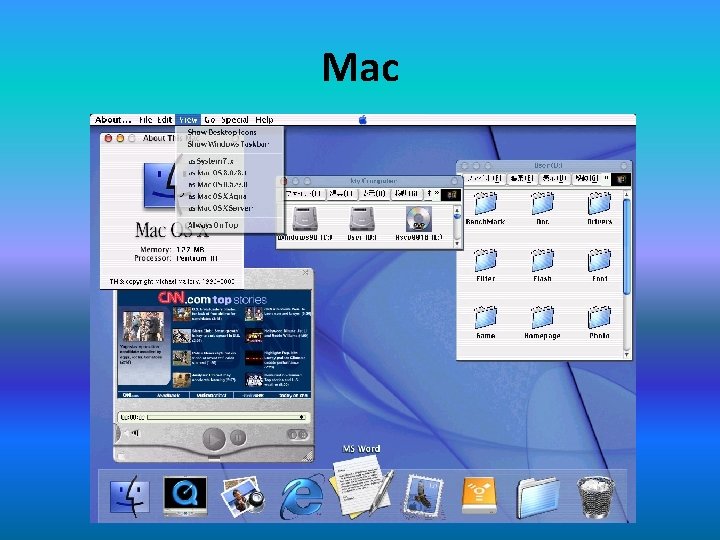Viewport: 720px width, 540px height.
Task: Open the Special menu
Action: pos(235,120)
